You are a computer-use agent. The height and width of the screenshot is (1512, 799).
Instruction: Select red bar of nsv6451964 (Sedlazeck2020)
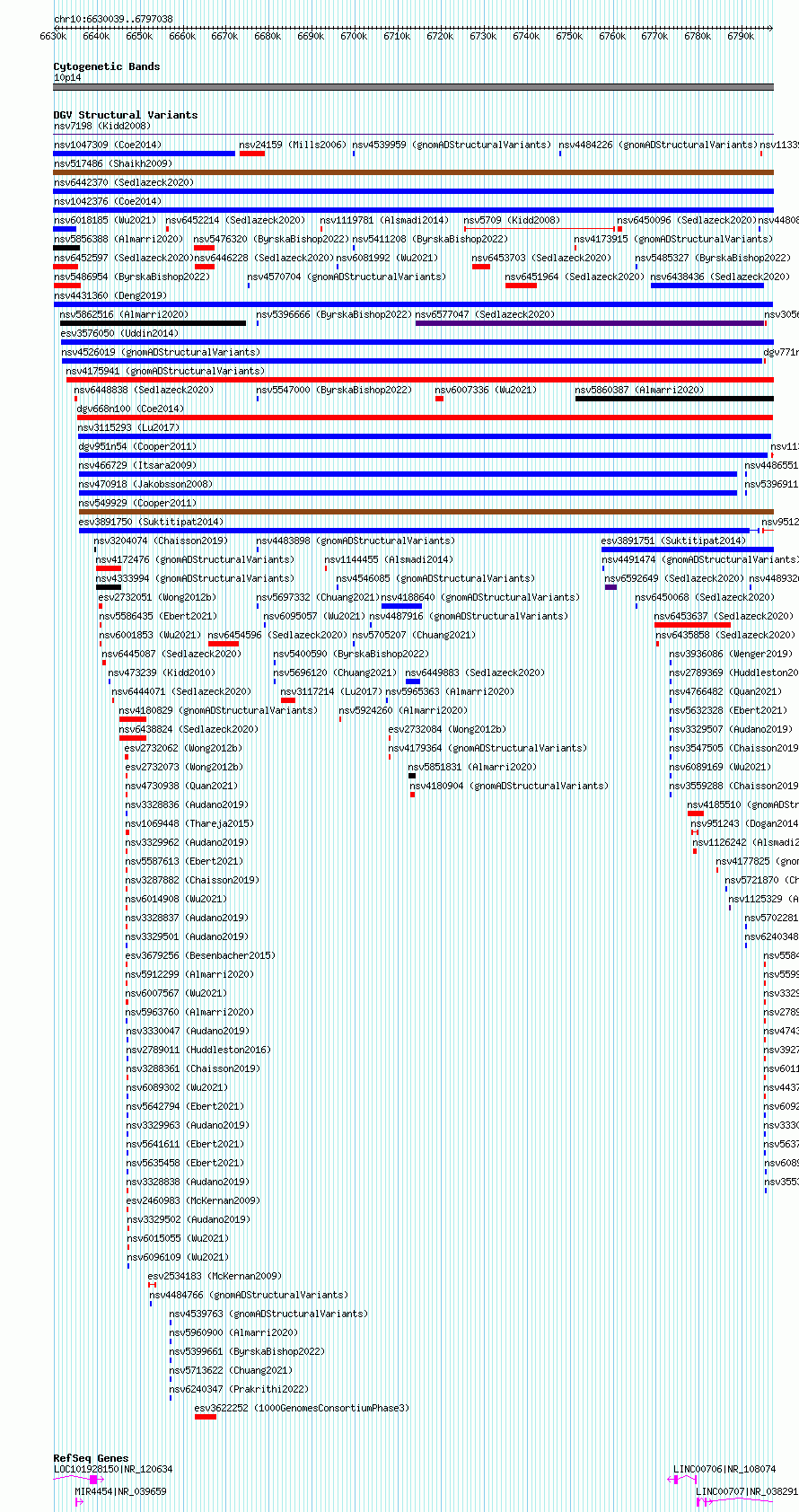(521, 286)
